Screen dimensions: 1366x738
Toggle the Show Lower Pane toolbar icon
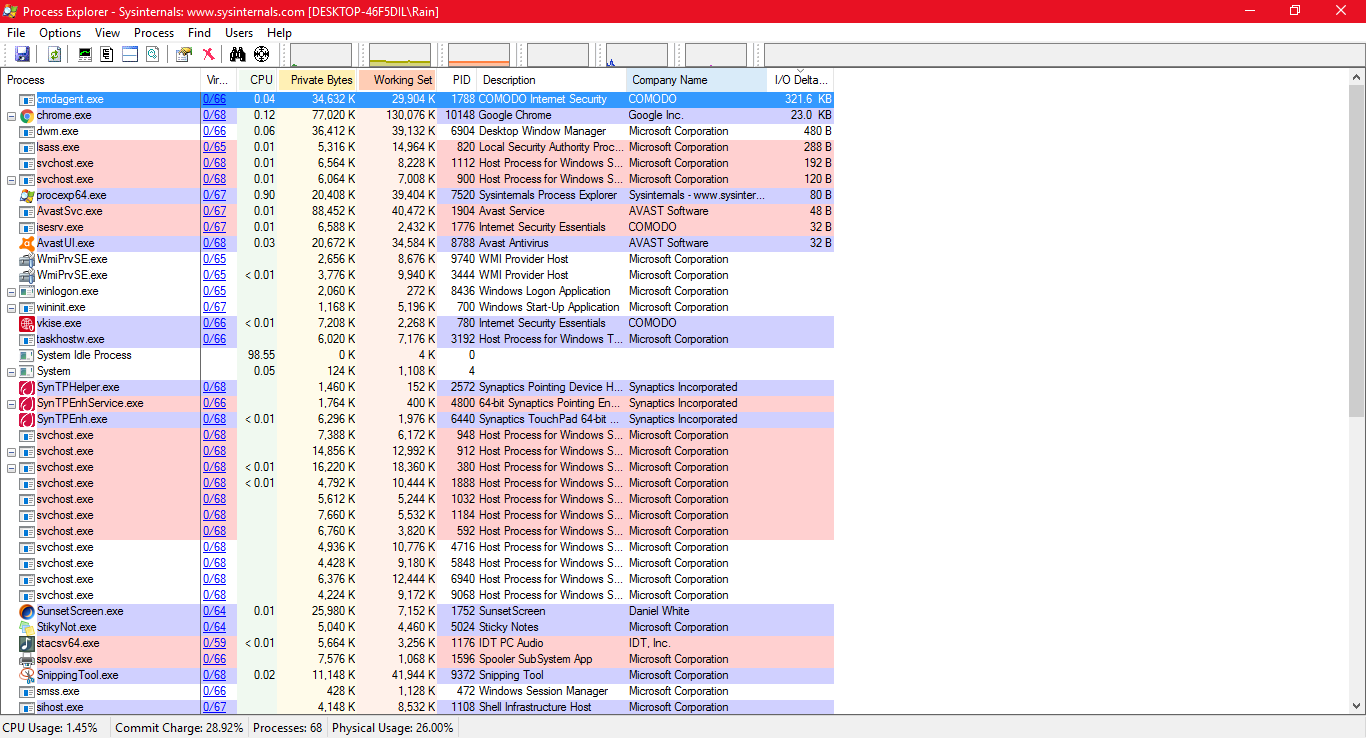[x=130, y=54]
